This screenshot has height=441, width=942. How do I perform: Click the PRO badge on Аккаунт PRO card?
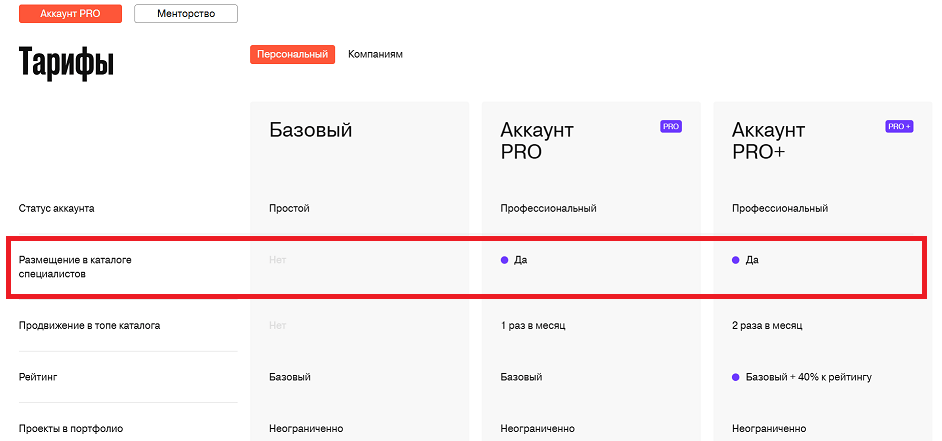[670, 127]
